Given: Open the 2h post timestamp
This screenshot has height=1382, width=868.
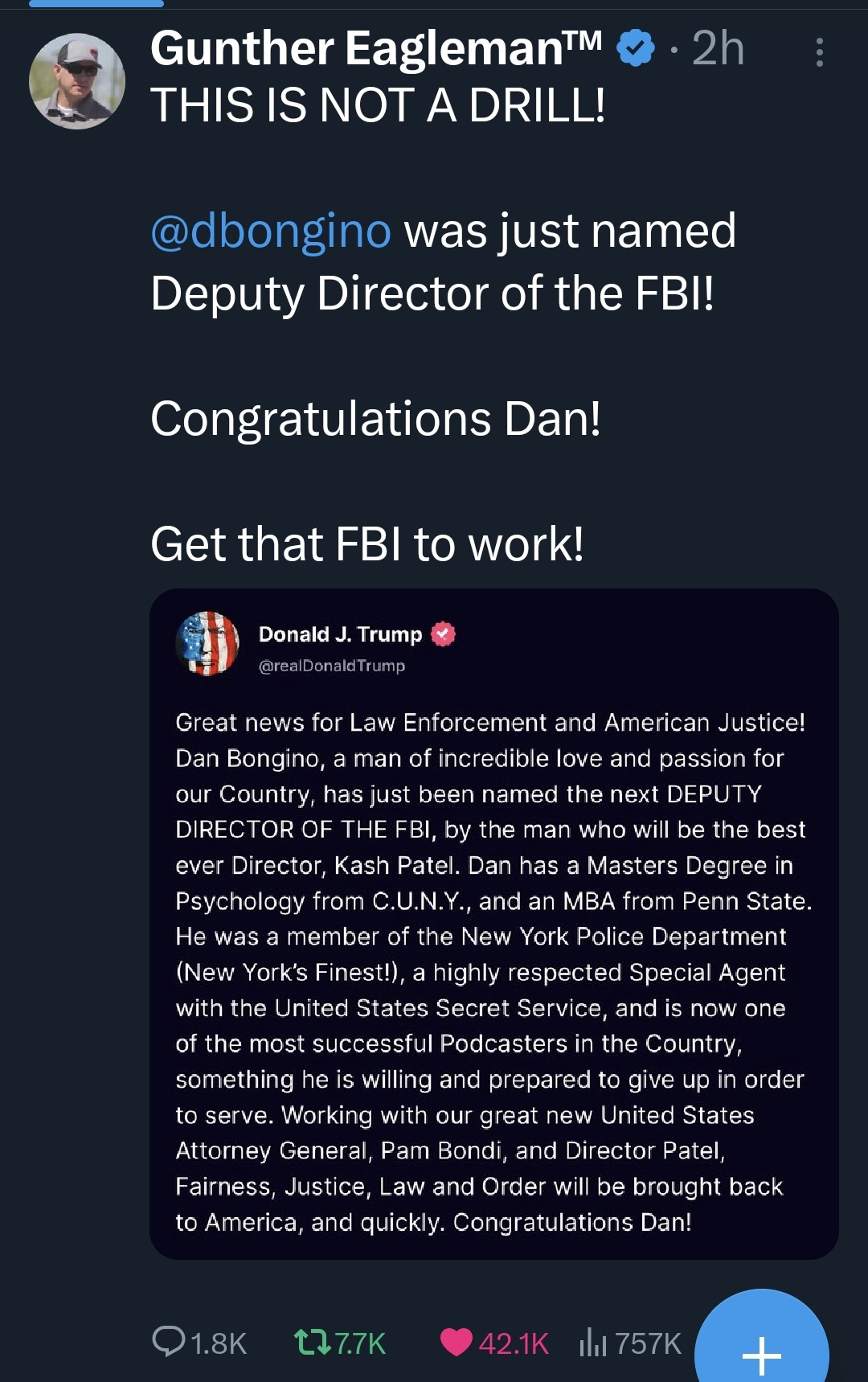Looking at the screenshot, I should coord(718,48).
